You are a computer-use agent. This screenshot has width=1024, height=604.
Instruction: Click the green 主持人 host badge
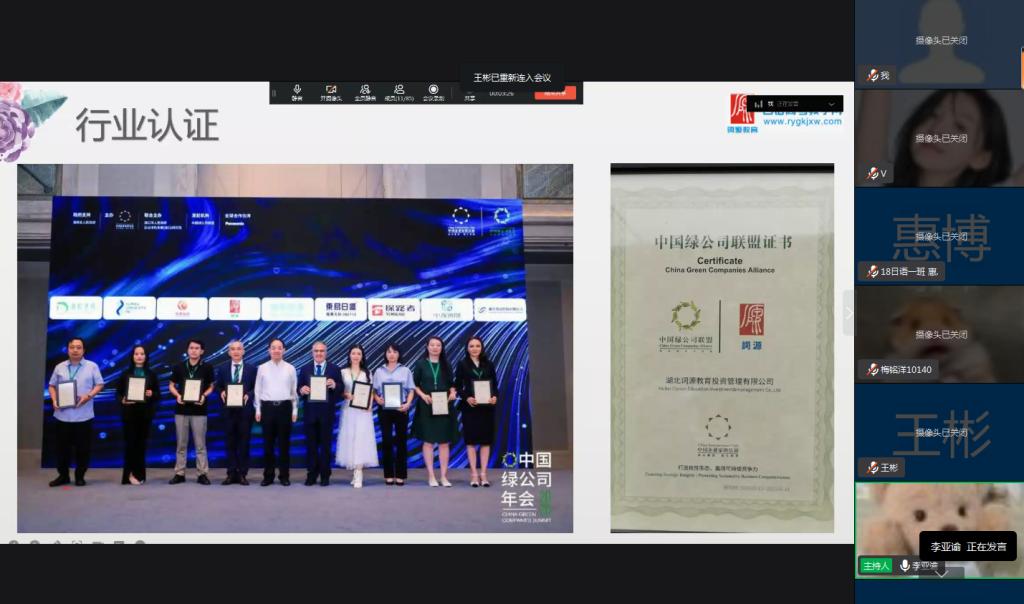click(x=874, y=566)
